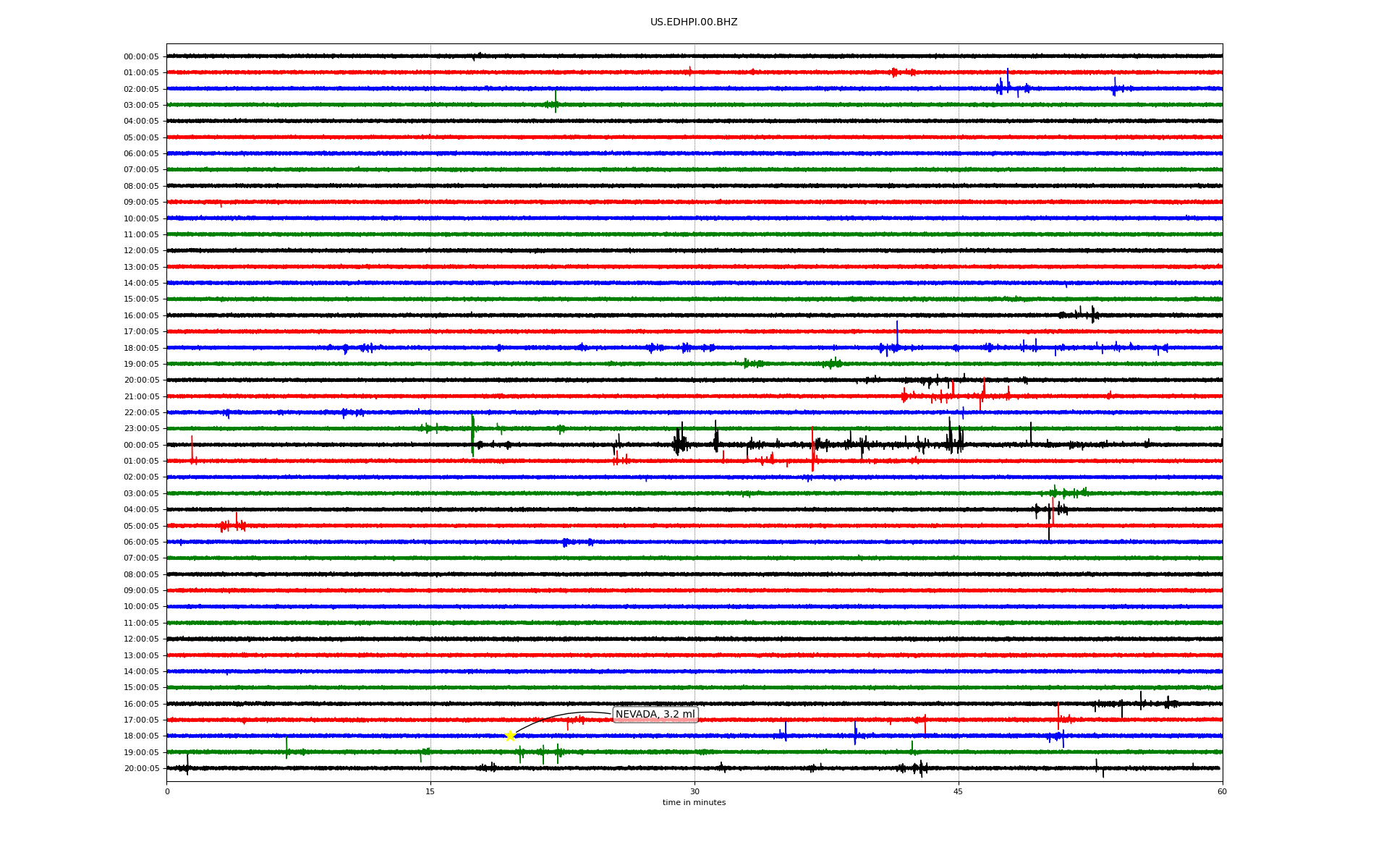Click the 12:00:05 label in upper half
1389x868 pixels.
(x=141, y=251)
